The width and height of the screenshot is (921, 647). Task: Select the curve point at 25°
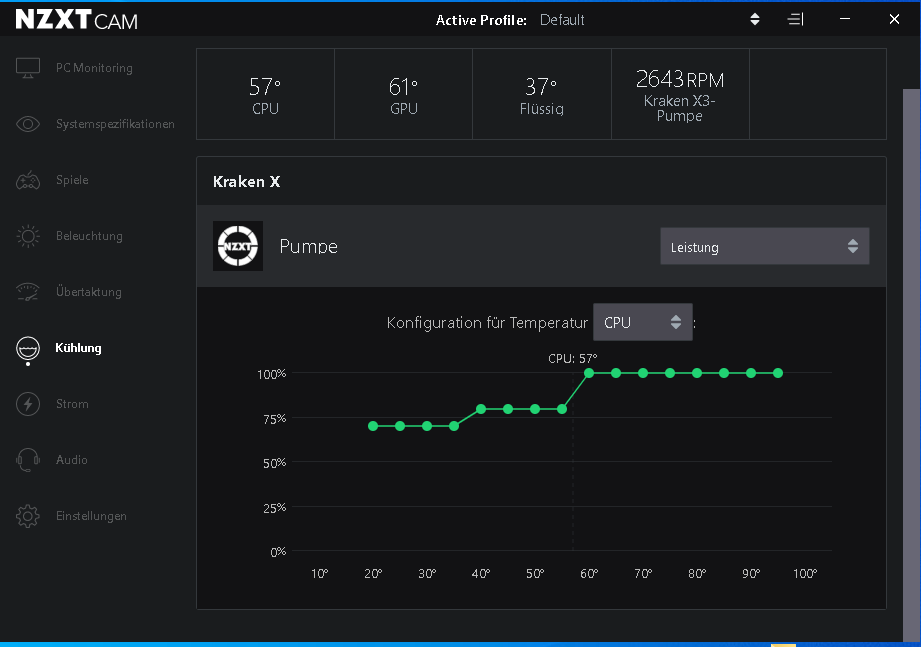click(x=400, y=426)
